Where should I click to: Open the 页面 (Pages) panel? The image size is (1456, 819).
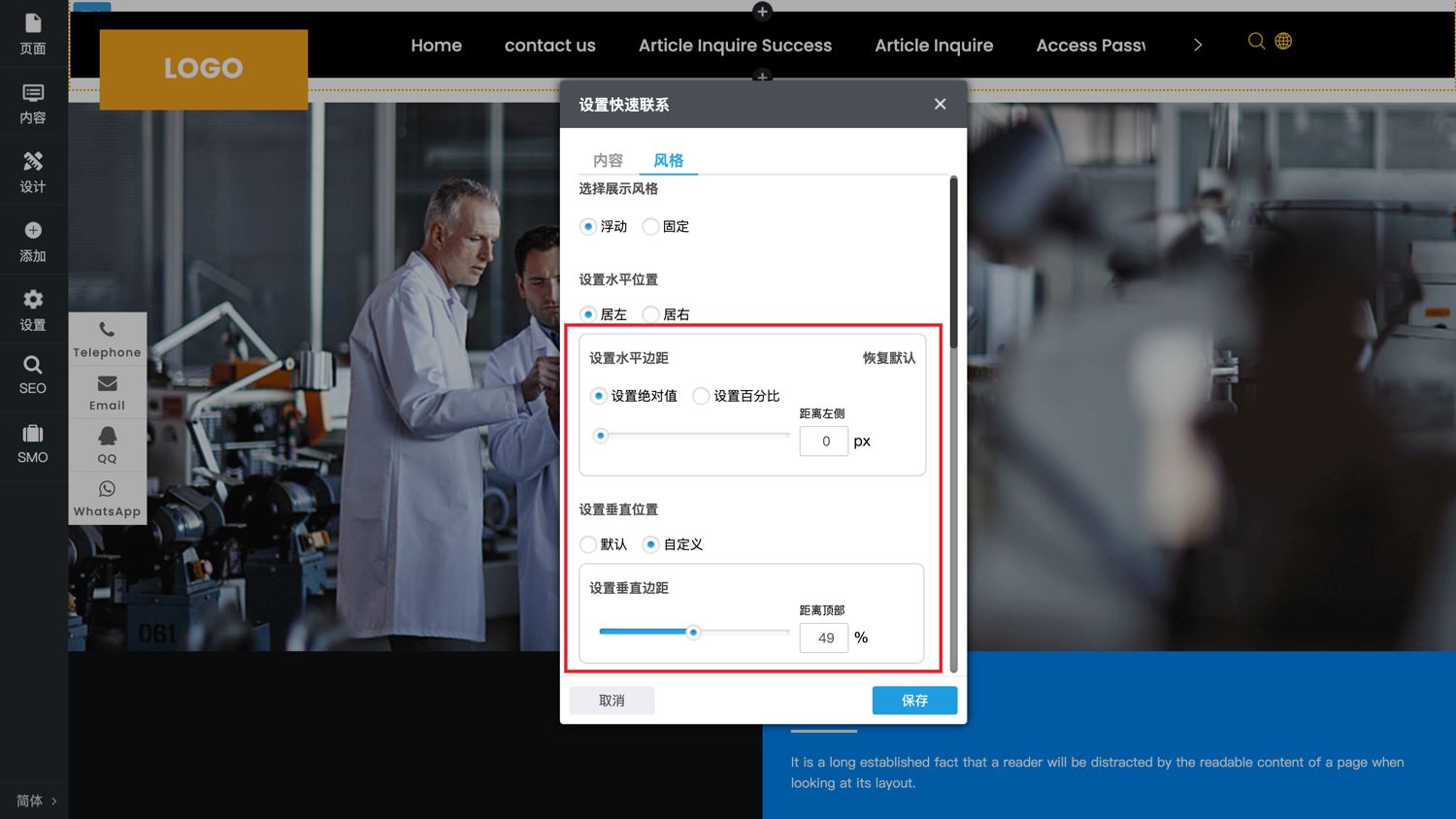click(33, 34)
